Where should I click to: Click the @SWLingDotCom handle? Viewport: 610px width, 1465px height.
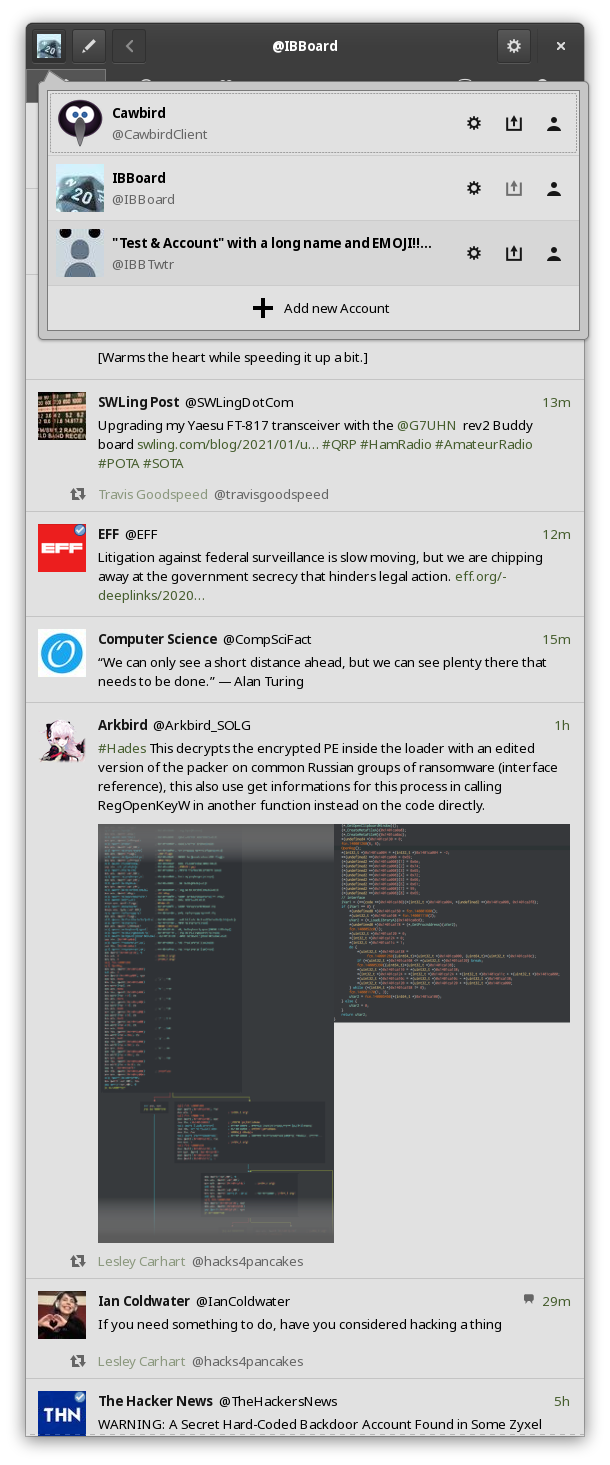tap(239, 402)
